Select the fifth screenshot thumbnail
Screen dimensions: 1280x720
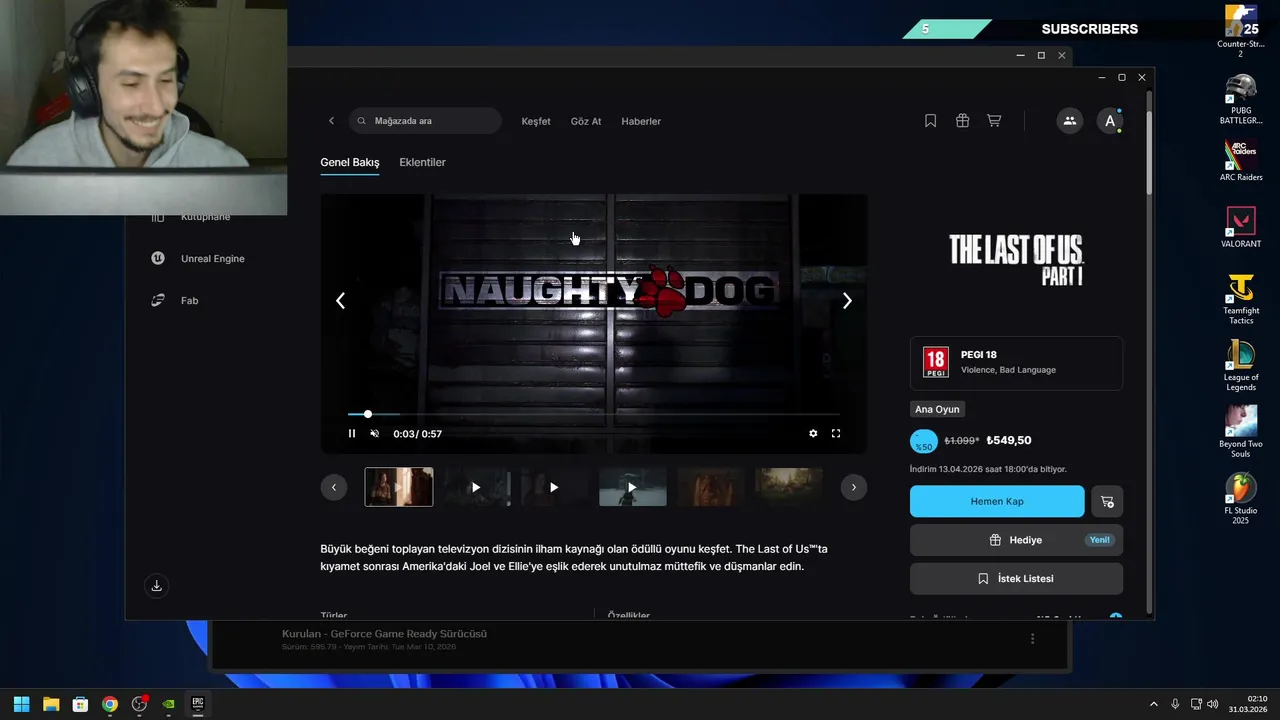click(x=710, y=487)
